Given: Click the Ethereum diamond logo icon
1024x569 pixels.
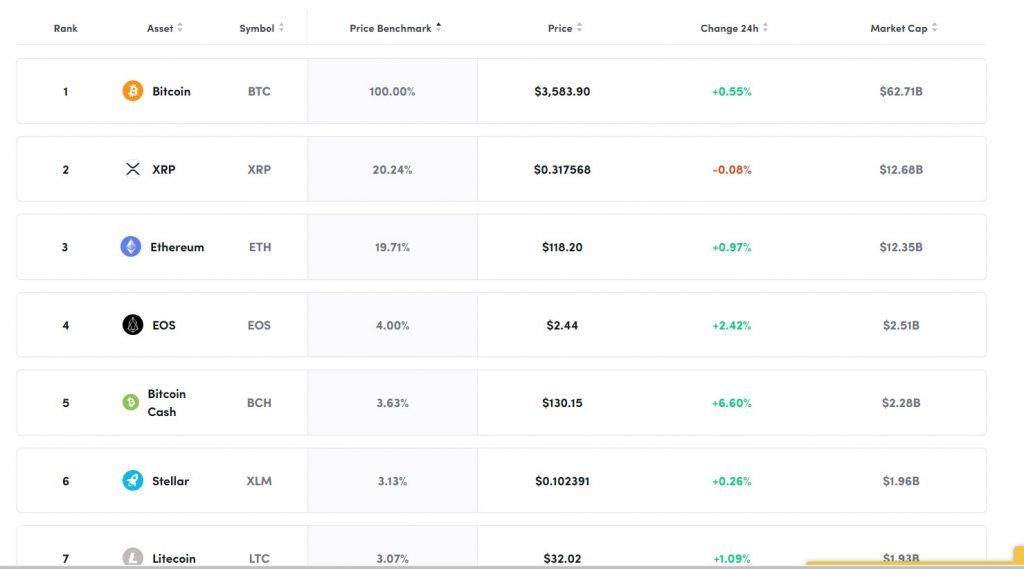Looking at the screenshot, I should pyautogui.click(x=131, y=247).
